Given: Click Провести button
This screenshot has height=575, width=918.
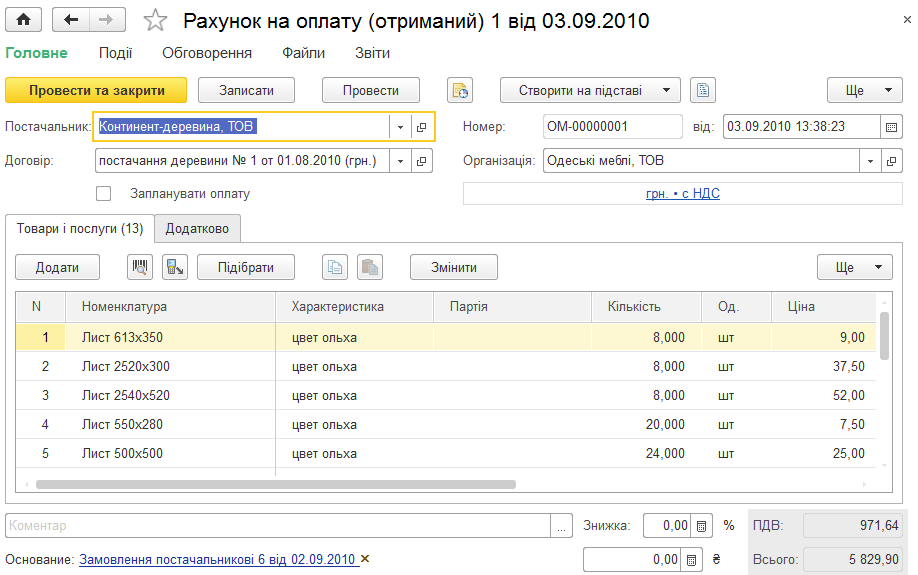Looking at the screenshot, I should 371,91.
